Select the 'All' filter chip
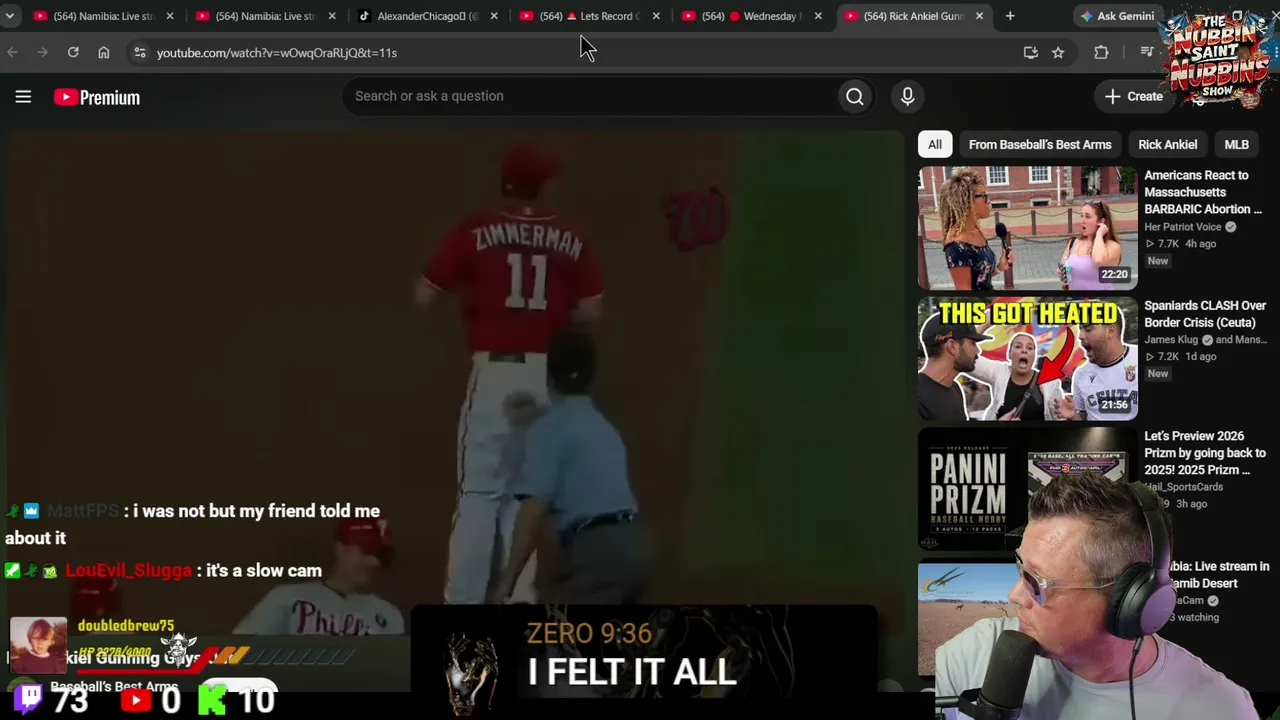The height and width of the screenshot is (720, 1280). point(935,144)
